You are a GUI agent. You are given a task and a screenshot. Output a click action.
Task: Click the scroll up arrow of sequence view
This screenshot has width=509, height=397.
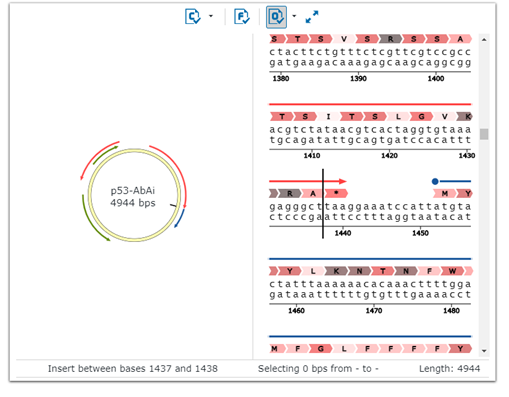click(x=484, y=40)
